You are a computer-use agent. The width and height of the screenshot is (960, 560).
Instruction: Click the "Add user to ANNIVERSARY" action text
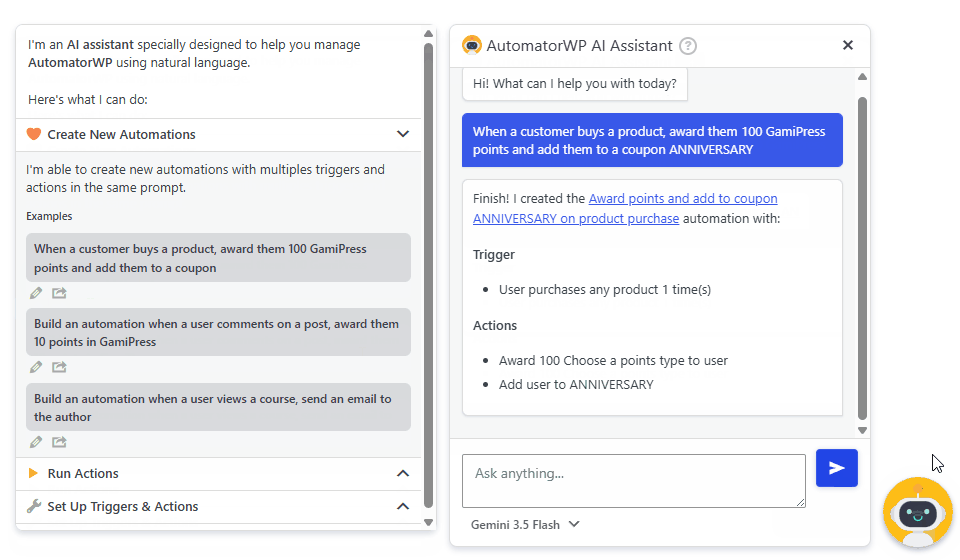(576, 384)
